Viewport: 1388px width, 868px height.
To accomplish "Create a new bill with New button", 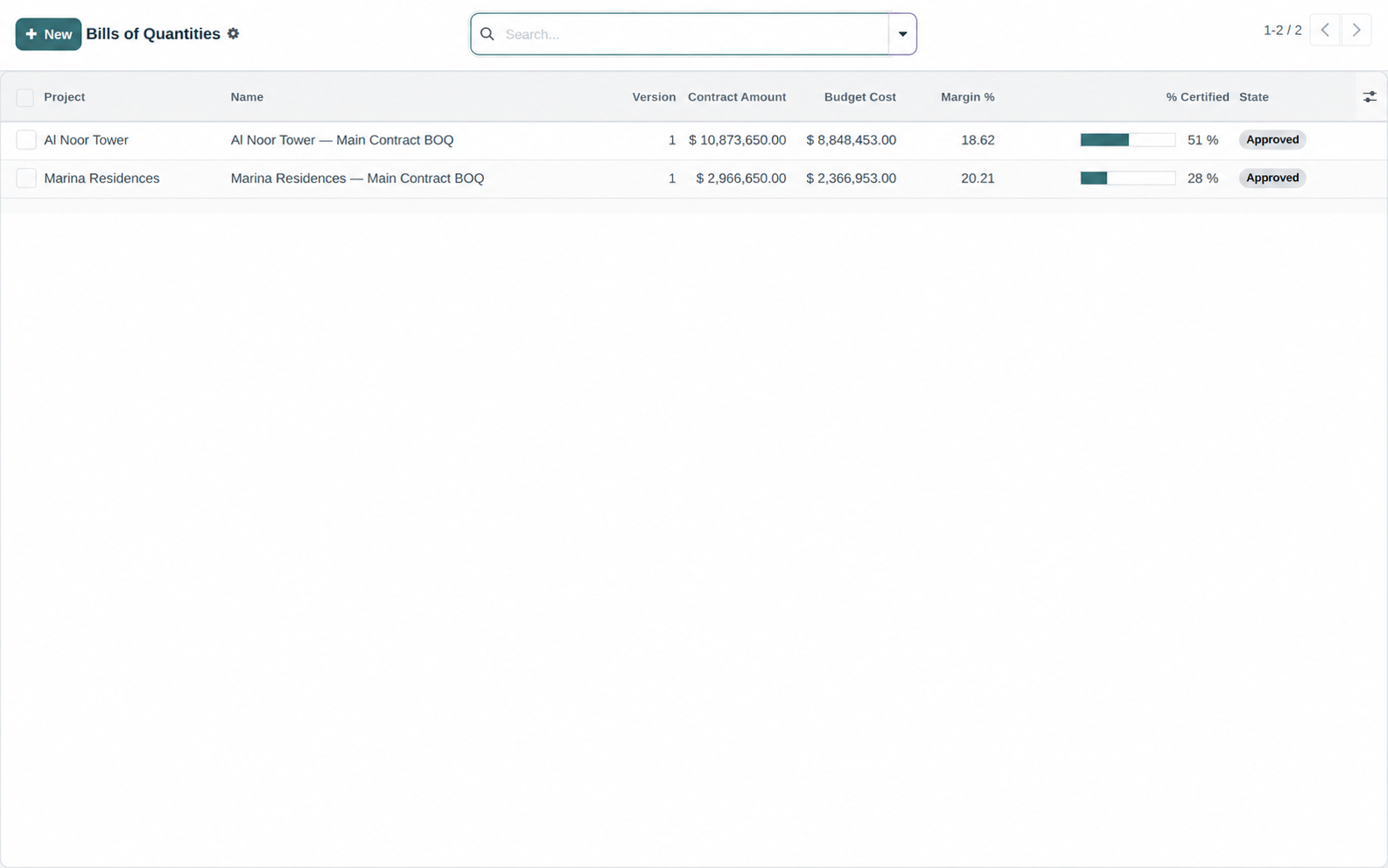I will pyautogui.click(x=48, y=34).
